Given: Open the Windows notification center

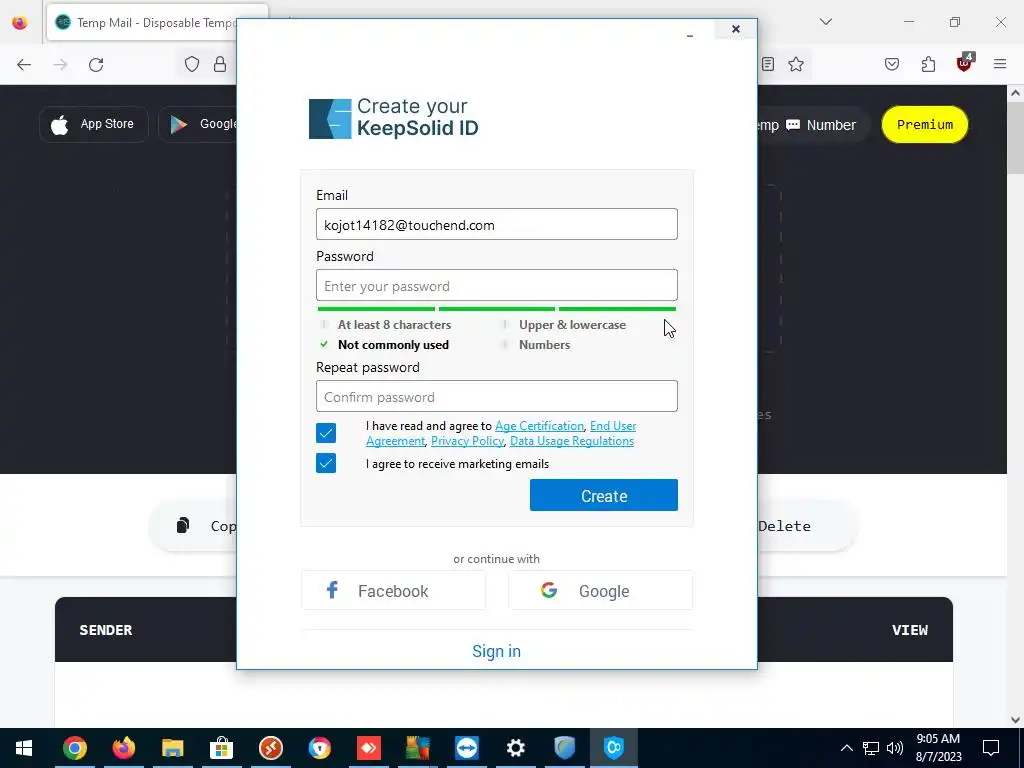Looking at the screenshot, I should click(991, 748).
